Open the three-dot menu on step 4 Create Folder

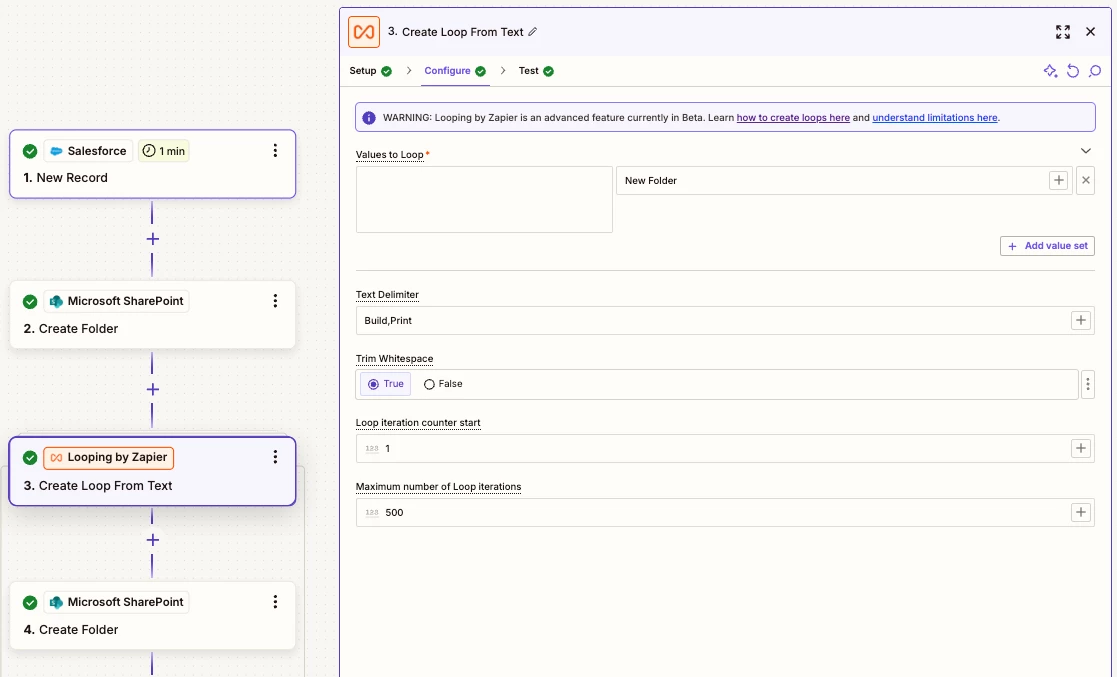point(275,601)
